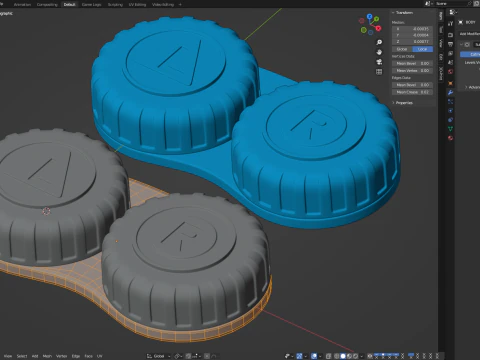Open the Object Data green triangle icon

pyautogui.click(x=450, y=129)
